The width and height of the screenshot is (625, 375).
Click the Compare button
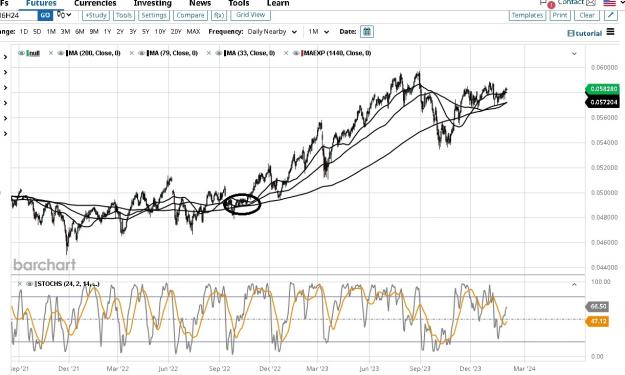[190, 15]
